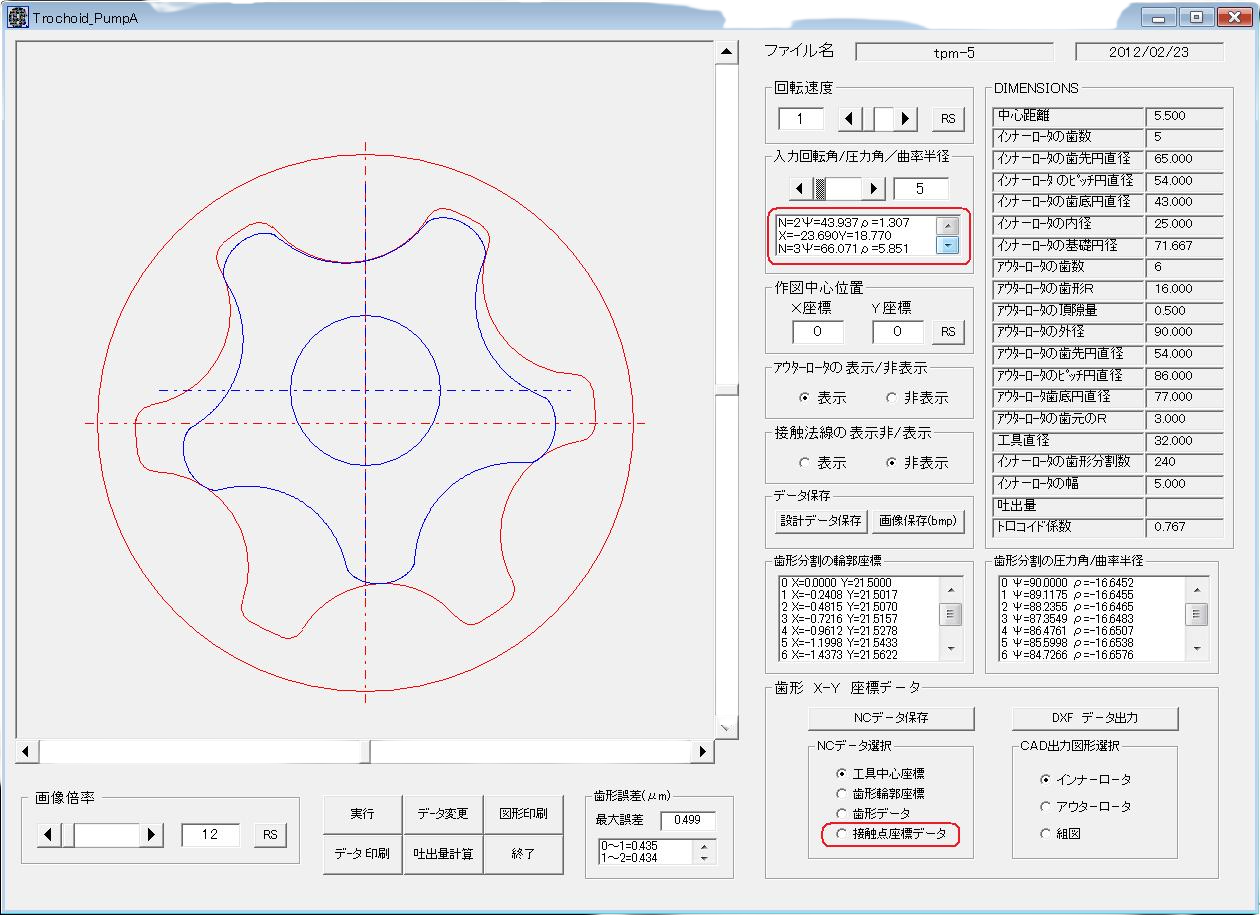The width and height of the screenshot is (1260, 915).
Task: Select アウターロータ as CAD output shape
Action: point(1046,806)
